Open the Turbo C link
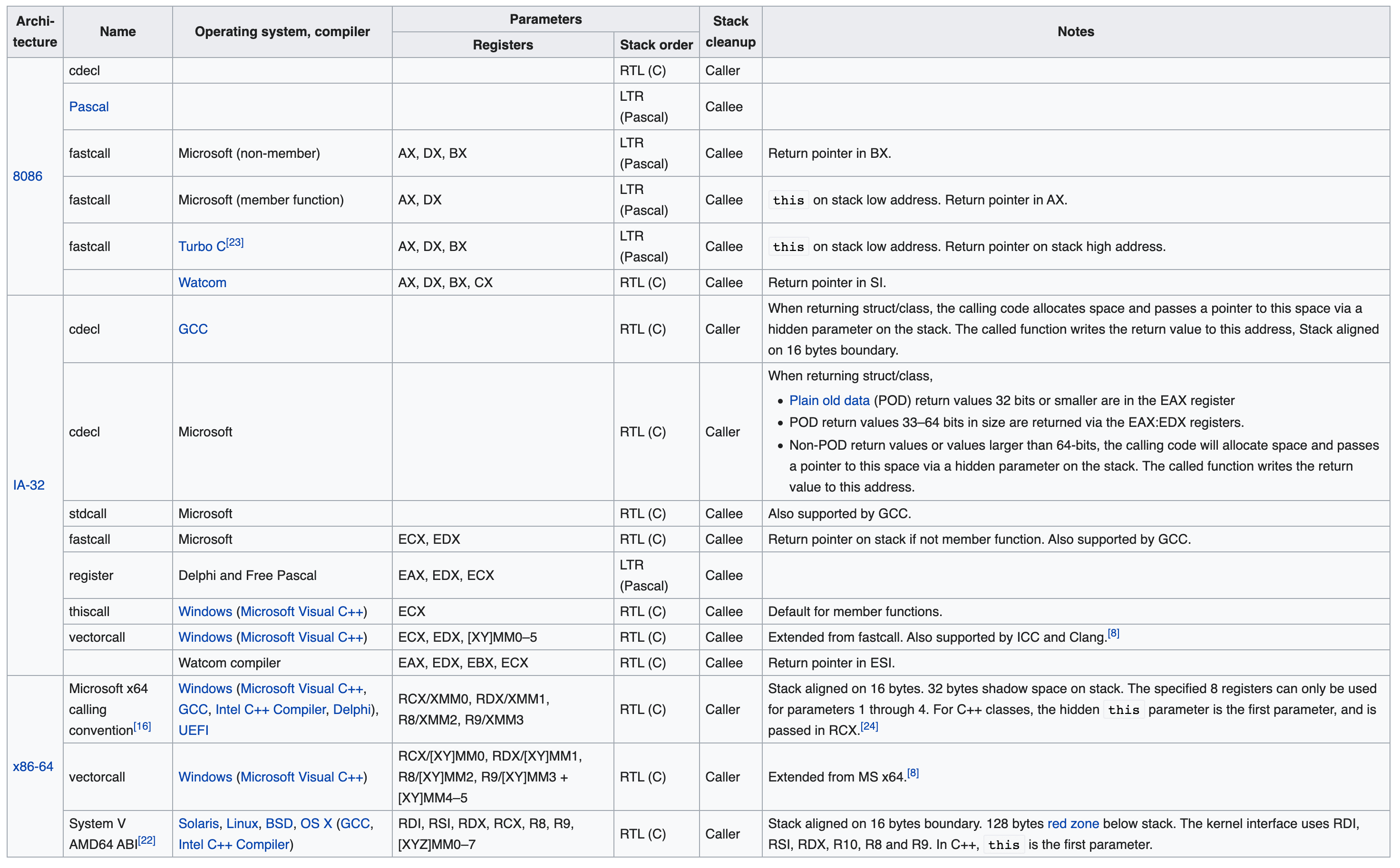The image size is (1400, 868). point(202,246)
